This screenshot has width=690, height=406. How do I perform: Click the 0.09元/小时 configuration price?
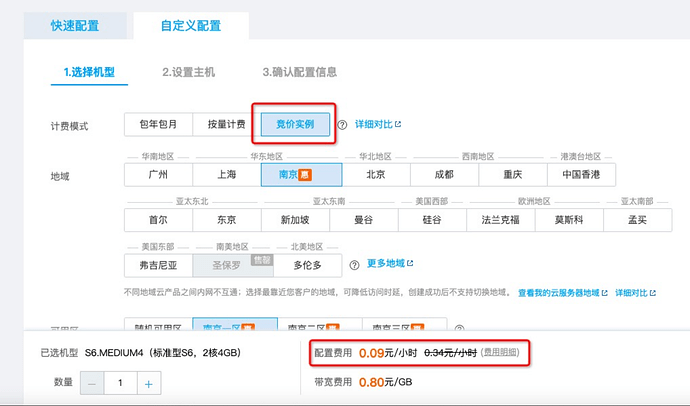[388, 353]
